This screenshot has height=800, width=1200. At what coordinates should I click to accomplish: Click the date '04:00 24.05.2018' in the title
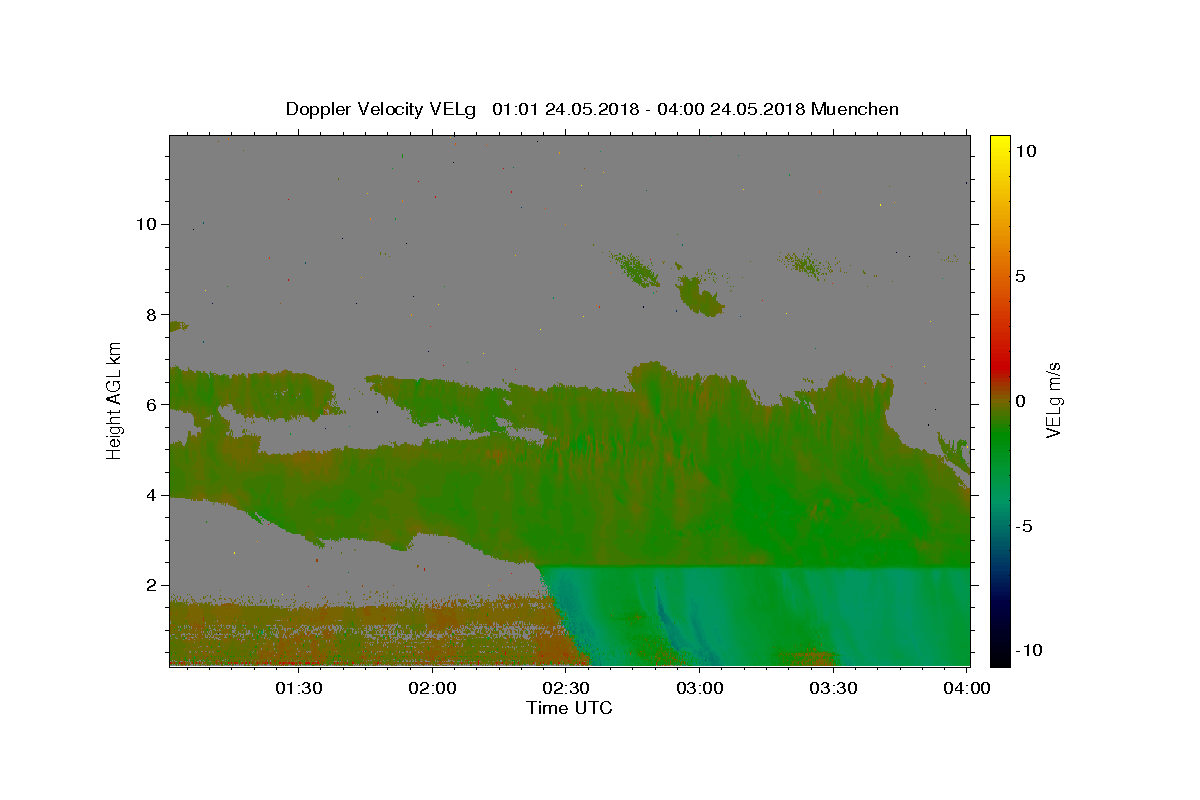[731, 109]
